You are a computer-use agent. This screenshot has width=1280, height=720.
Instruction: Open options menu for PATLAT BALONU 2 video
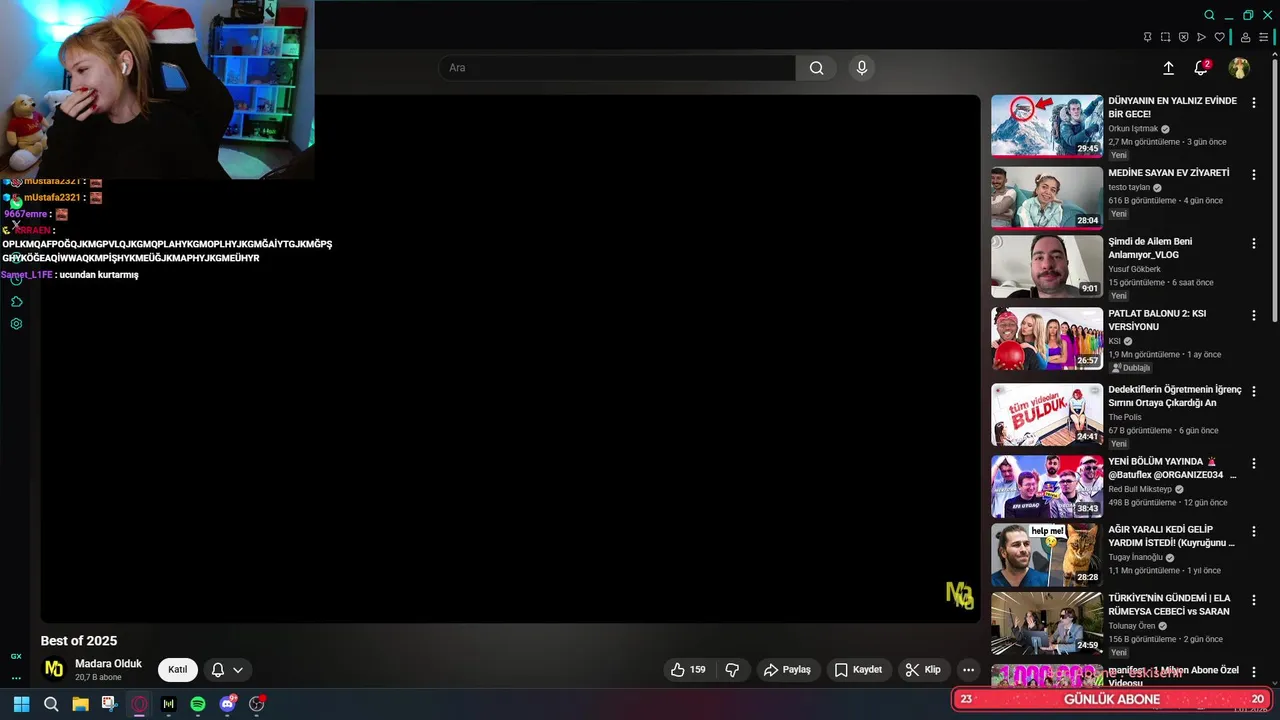click(1254, 315)
